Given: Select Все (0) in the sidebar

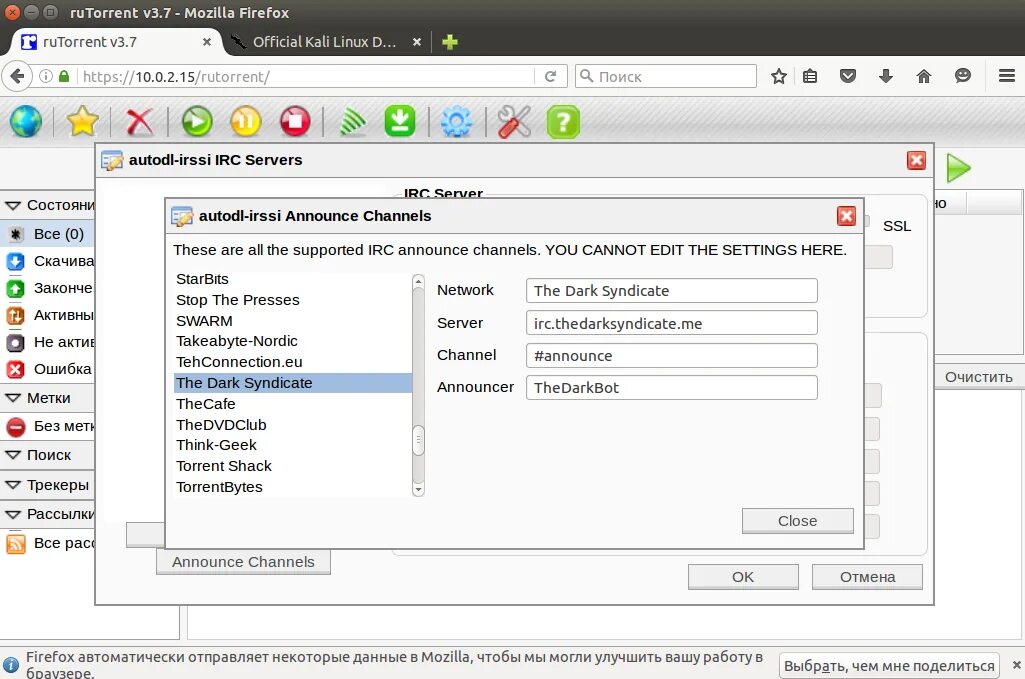Looking at the screenshot, I should [47, 234].
